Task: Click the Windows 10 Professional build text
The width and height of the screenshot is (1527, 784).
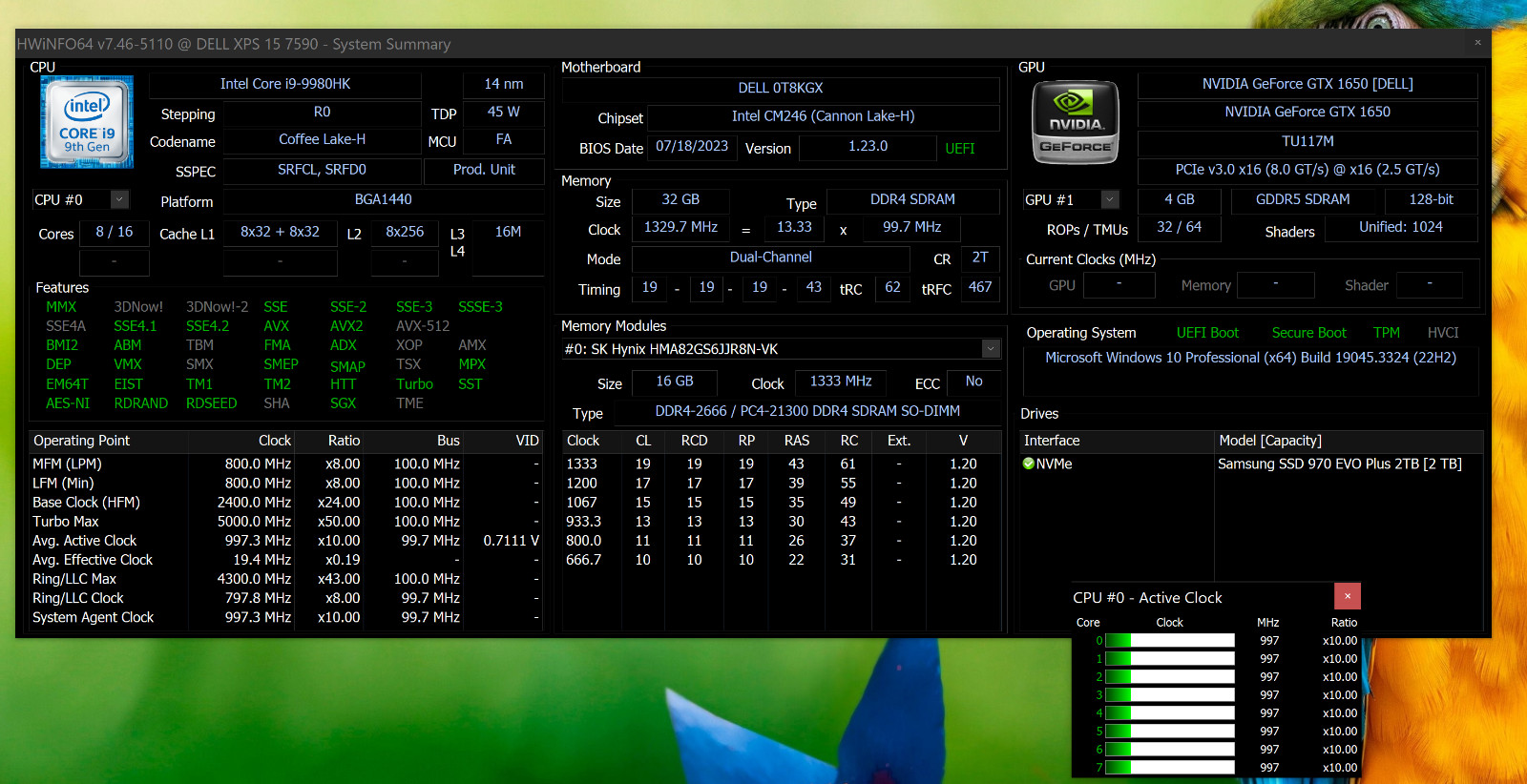Action: coord(1250,358)
